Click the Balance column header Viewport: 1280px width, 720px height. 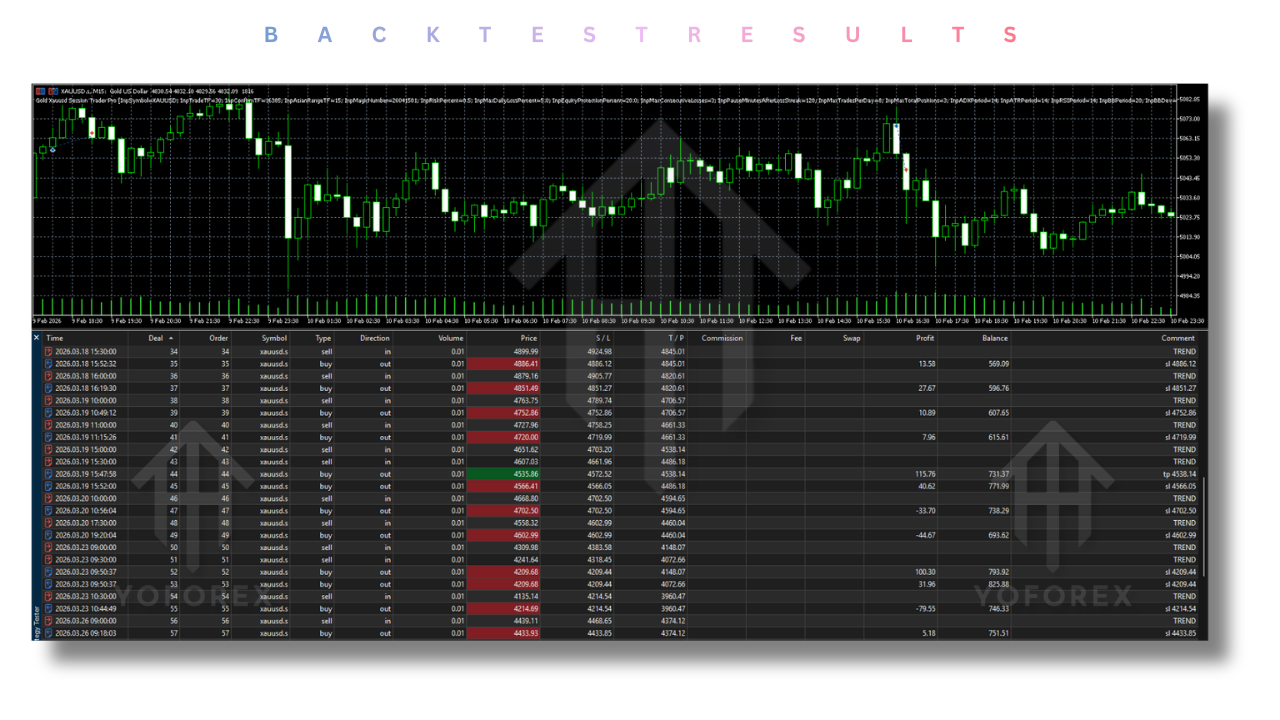tap(993, 338)
